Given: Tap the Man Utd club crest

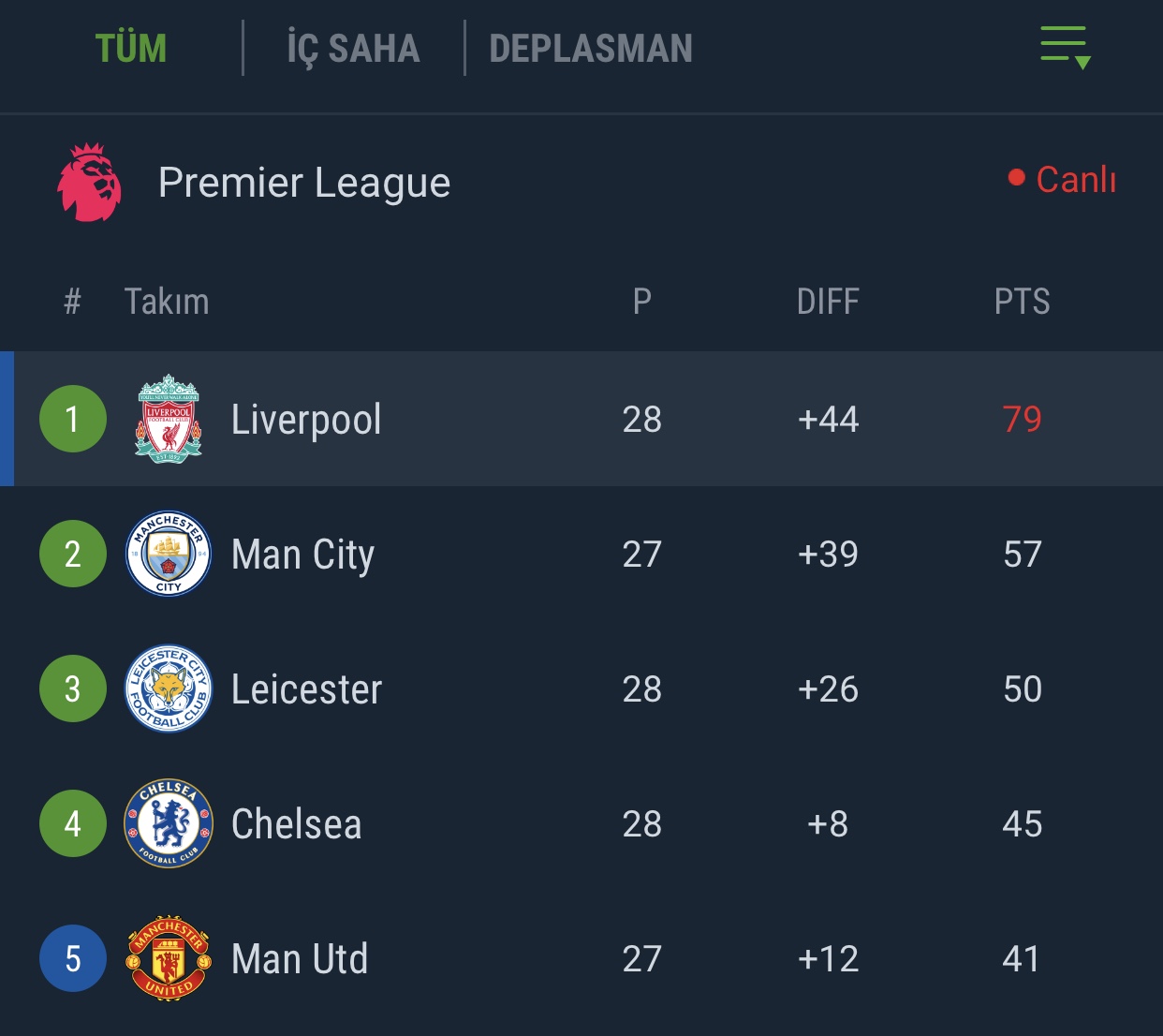Looking at the screenshot, I should tap(169, 958).
